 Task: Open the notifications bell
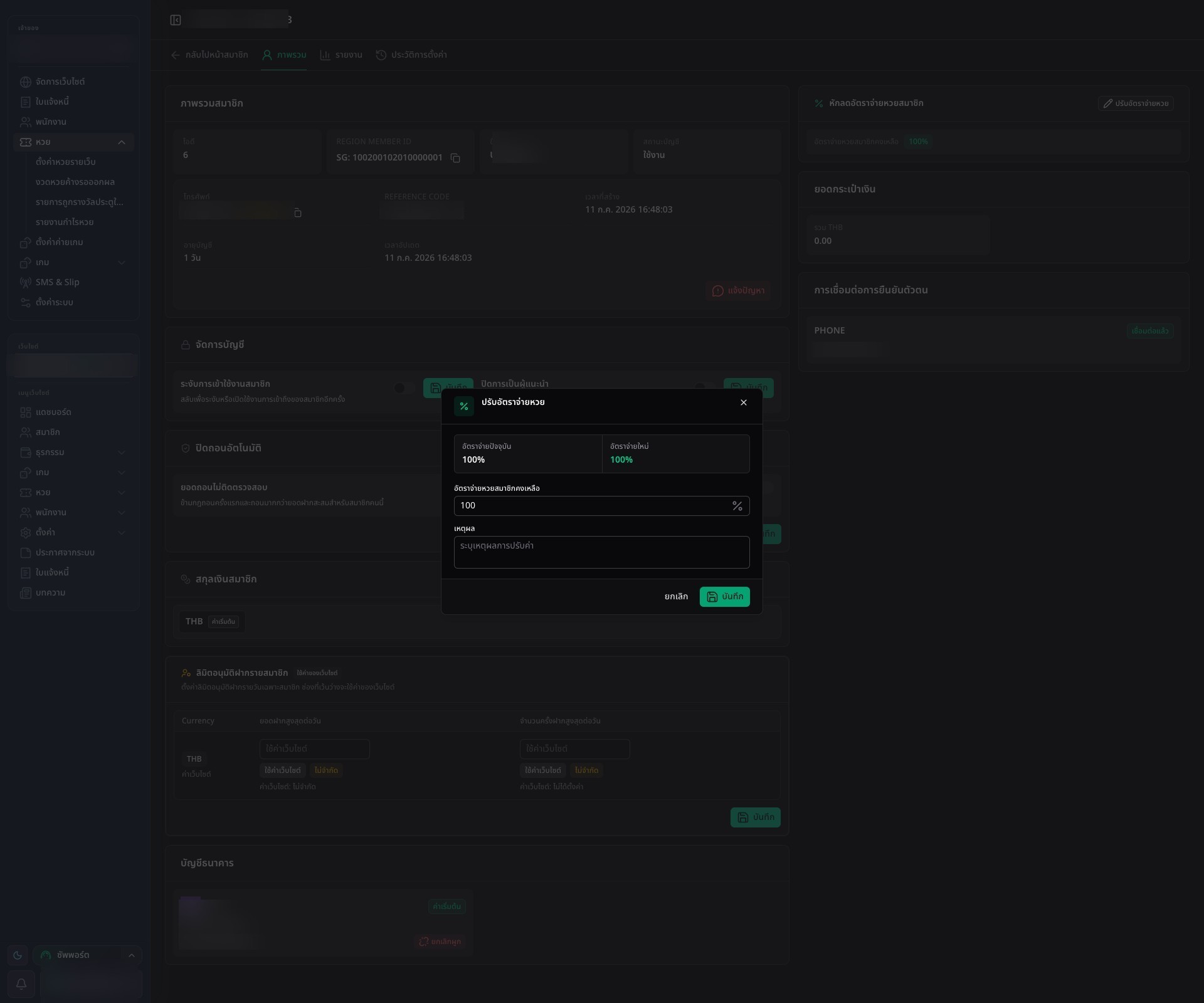pyautogui.click(x=21, y=984)
